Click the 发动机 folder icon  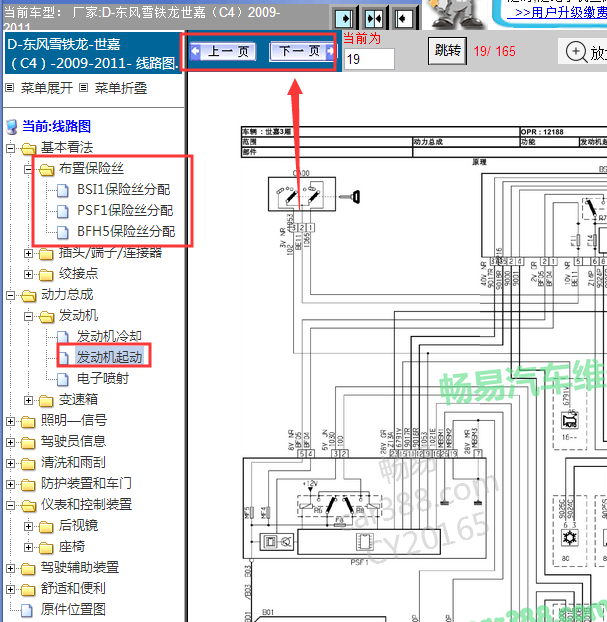click(46, 317)
